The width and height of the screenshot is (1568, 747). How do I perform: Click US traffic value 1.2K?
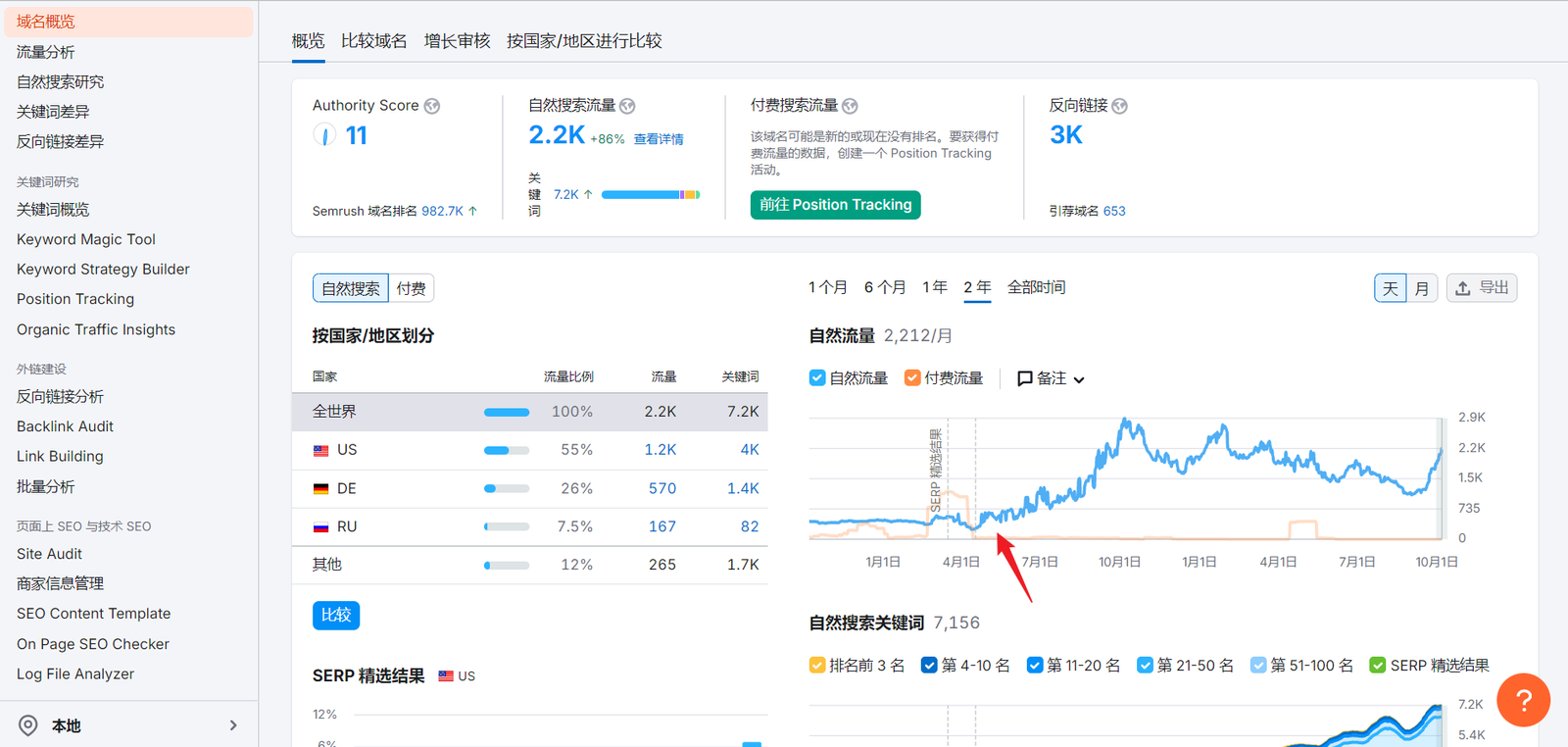tap(661, 450)
